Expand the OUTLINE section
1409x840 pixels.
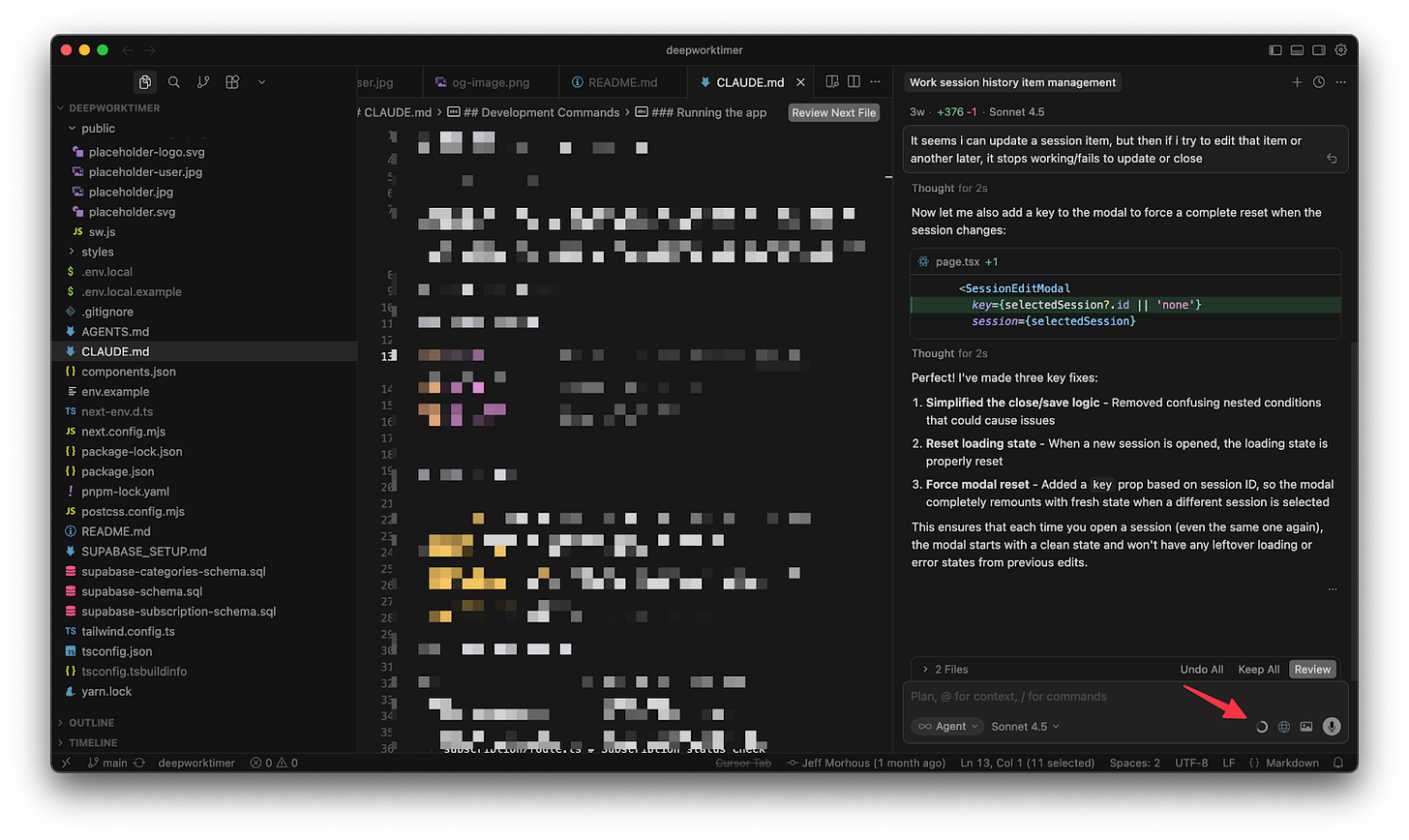(x=91, y=723)
